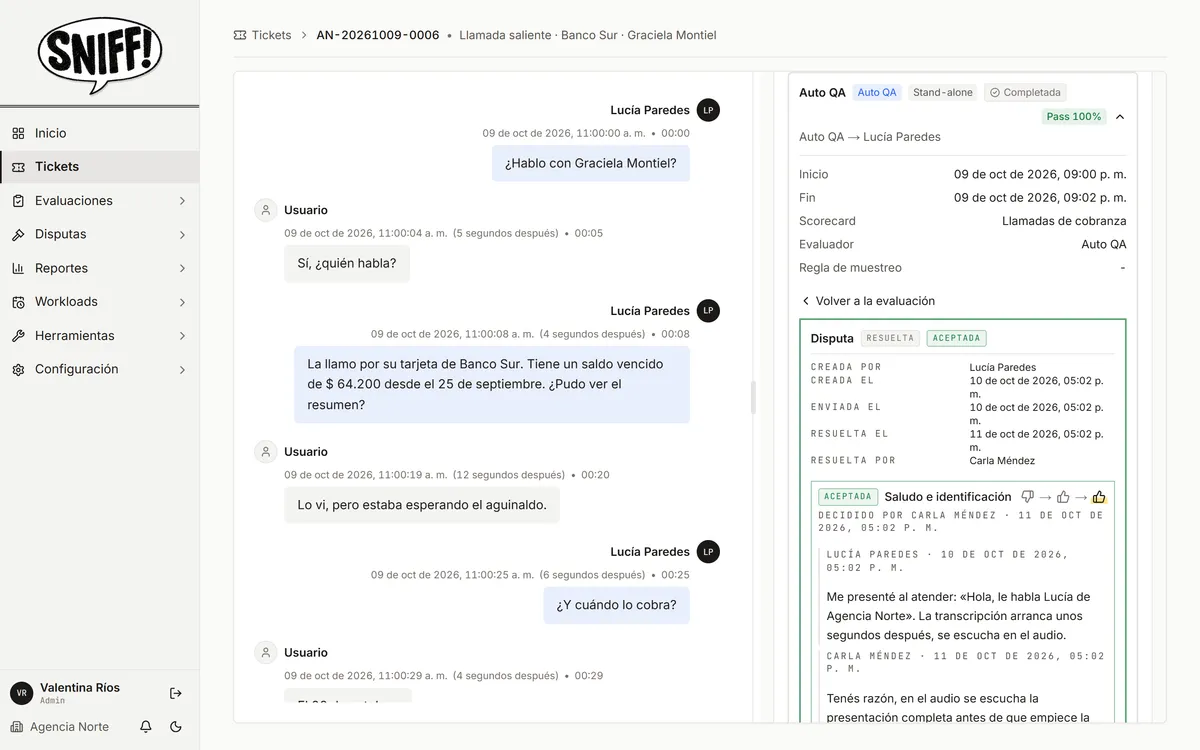Click the message ¿Y cuándo lo cobra?
The height and width of the screenshot is (750, 1200).
[x=616, y=605]
